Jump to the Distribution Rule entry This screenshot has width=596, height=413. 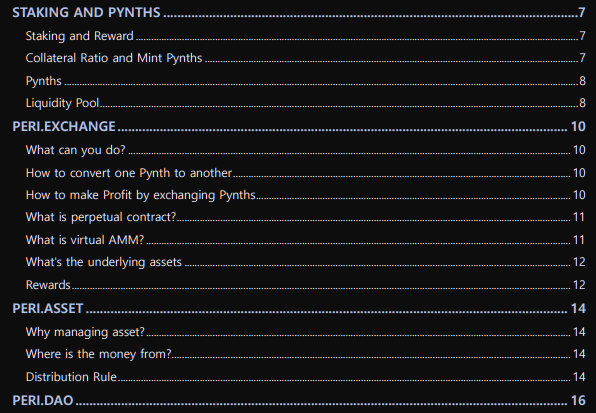click(x=71, y=377)
